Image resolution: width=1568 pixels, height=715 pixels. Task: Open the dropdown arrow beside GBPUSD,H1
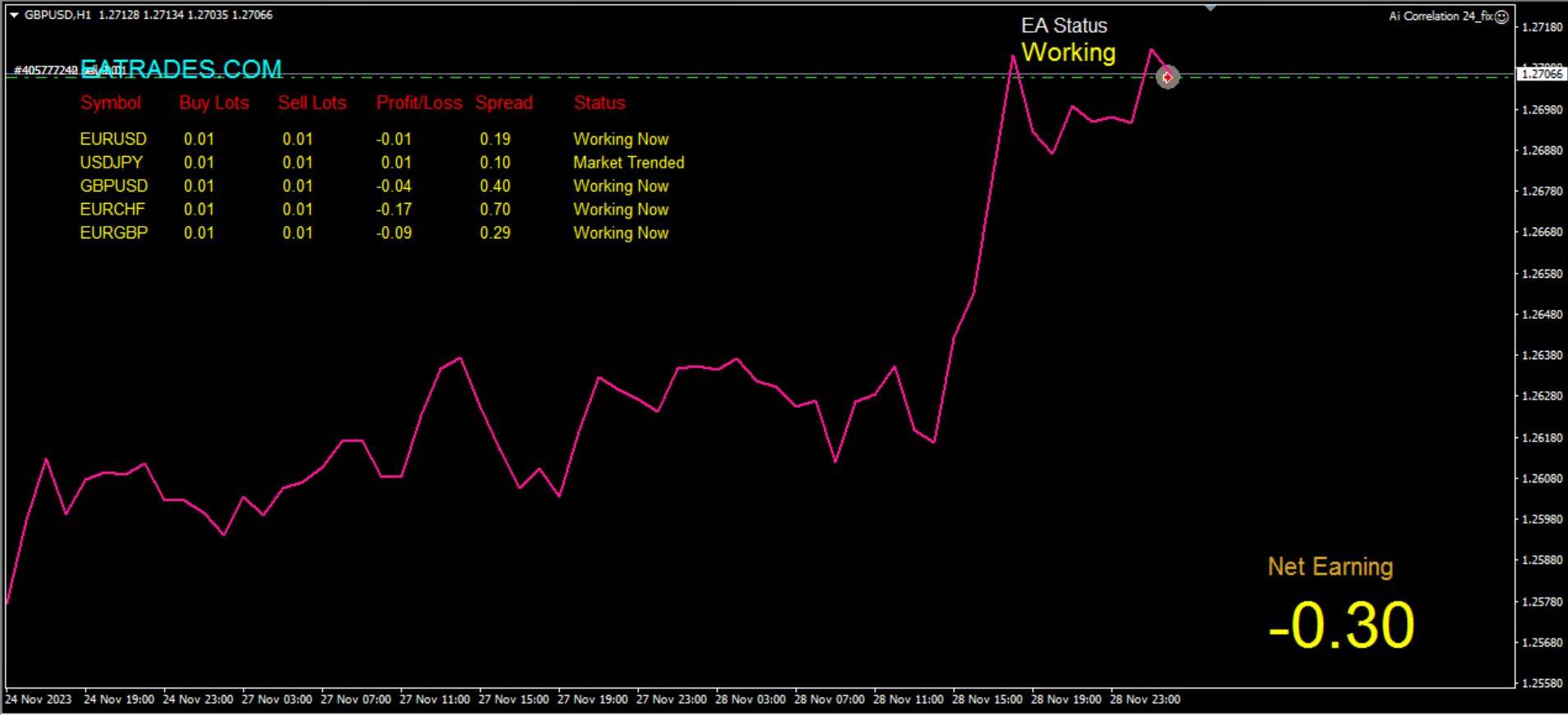(14, 15)
